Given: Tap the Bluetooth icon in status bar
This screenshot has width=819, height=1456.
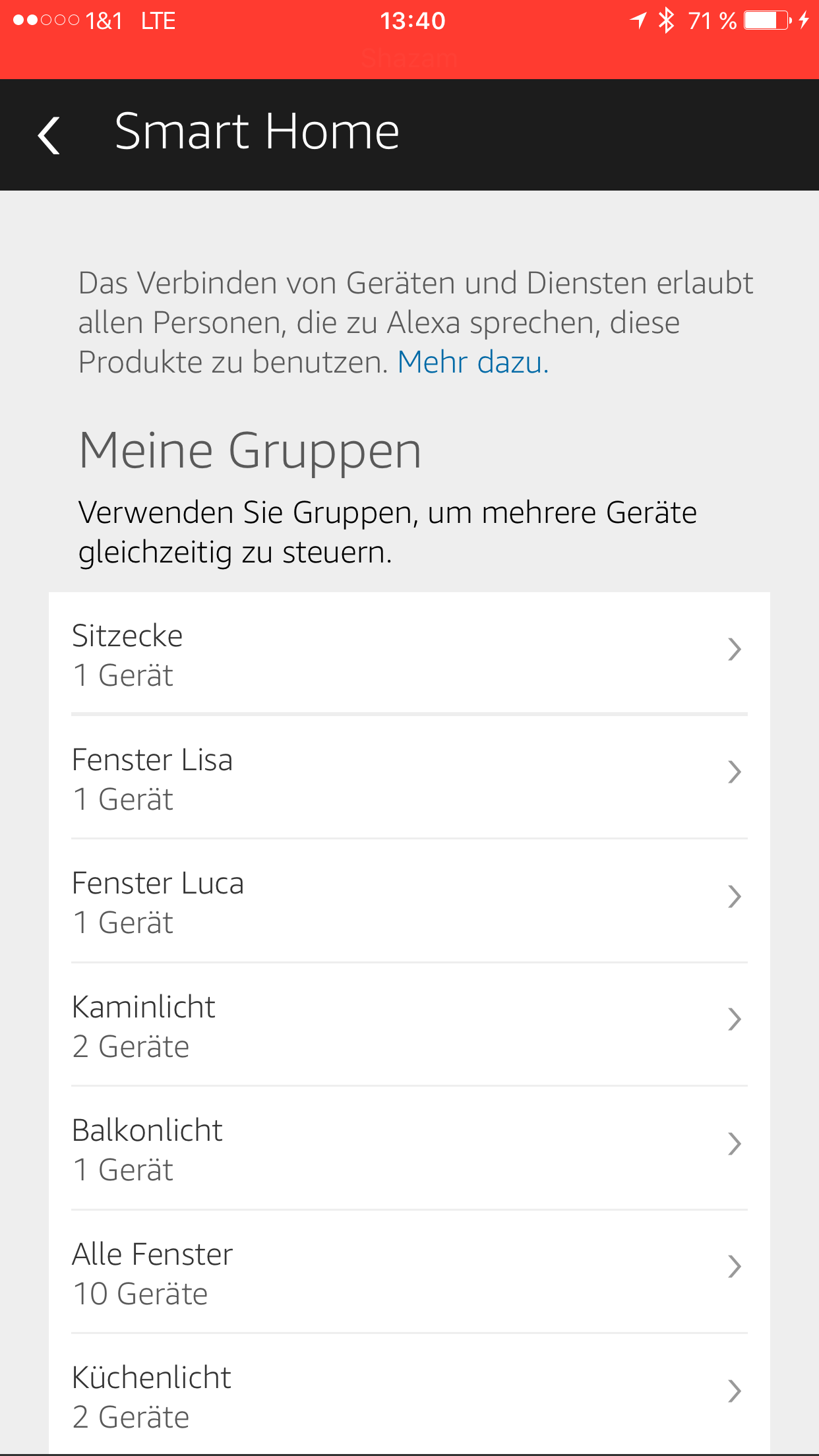Looking at the screenshot, I should [667, 20].
